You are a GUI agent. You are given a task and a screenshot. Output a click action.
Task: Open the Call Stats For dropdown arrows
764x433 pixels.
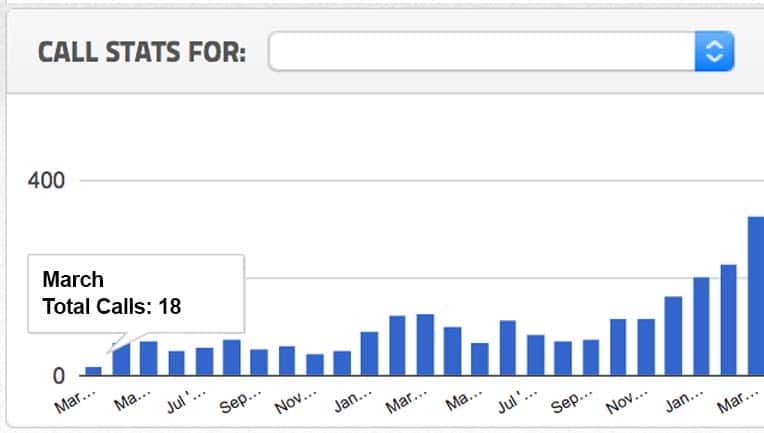click(x=714, y=51)
